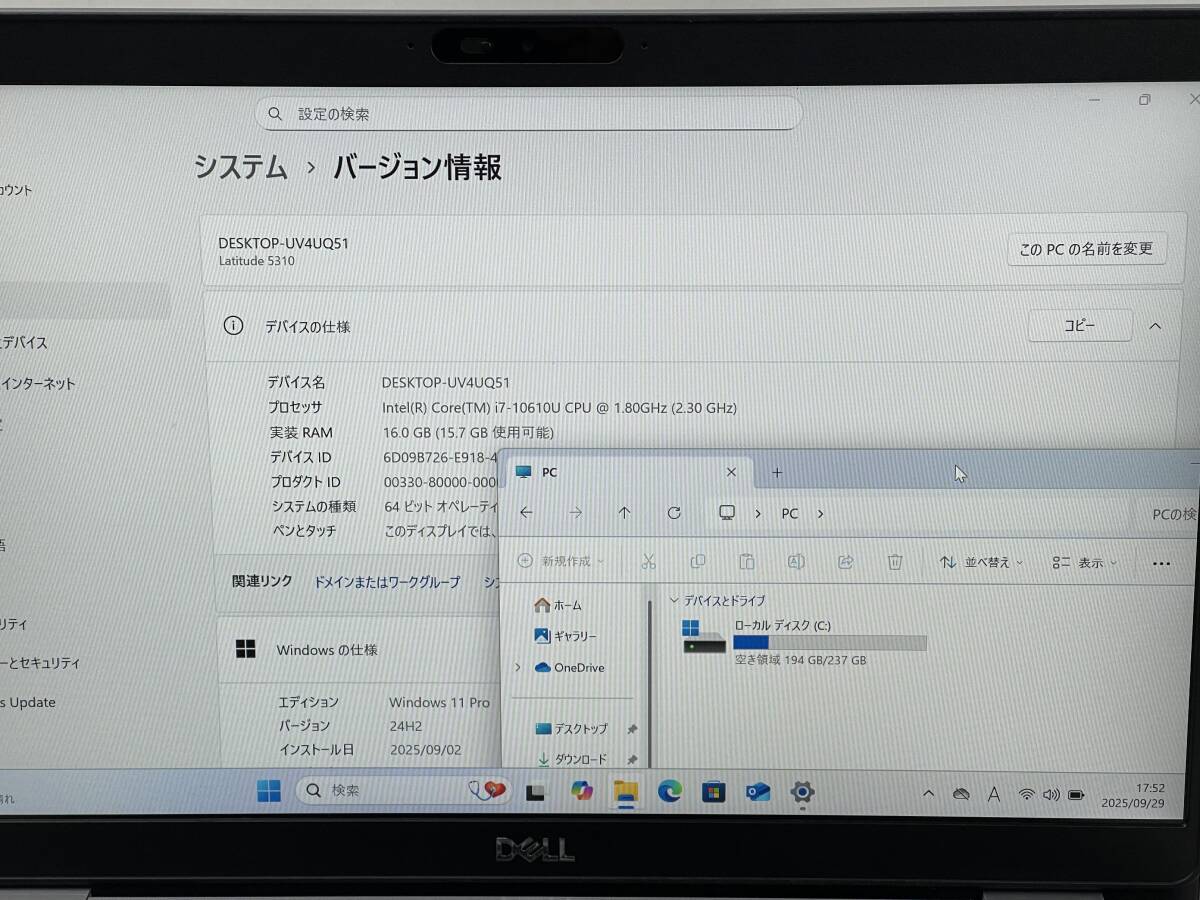The width and height of the screenshot is (1200, 900).
Task: Open the 表示 view dropdown
Action: pyautogui.click(x=1081, y=562)
